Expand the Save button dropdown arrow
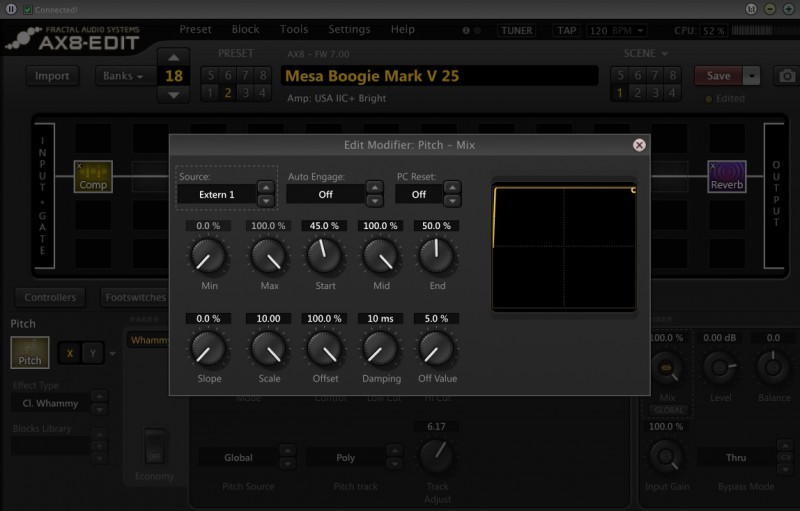 [752, 76]
